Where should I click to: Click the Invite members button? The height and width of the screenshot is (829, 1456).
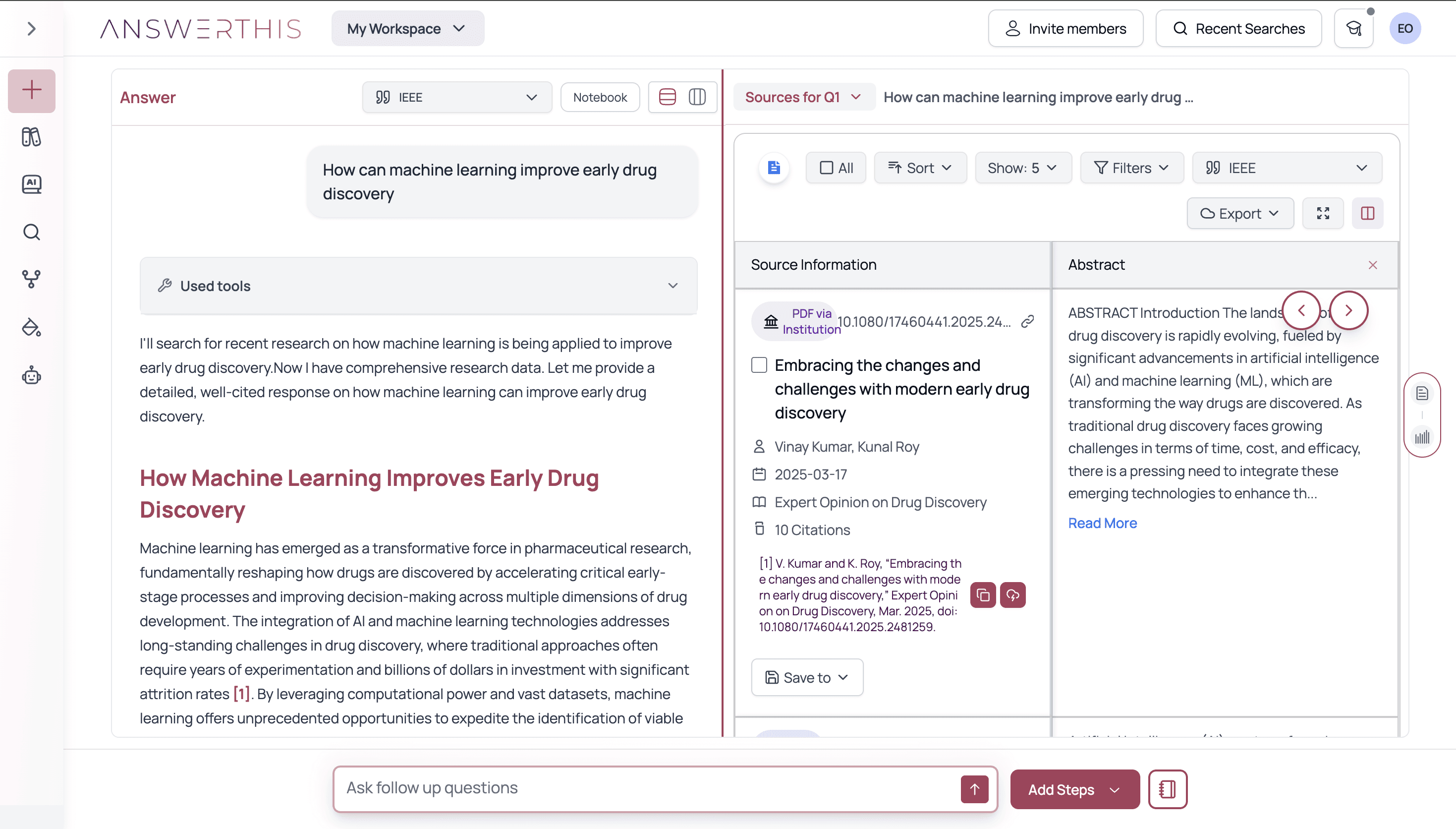click(1065, 28)
